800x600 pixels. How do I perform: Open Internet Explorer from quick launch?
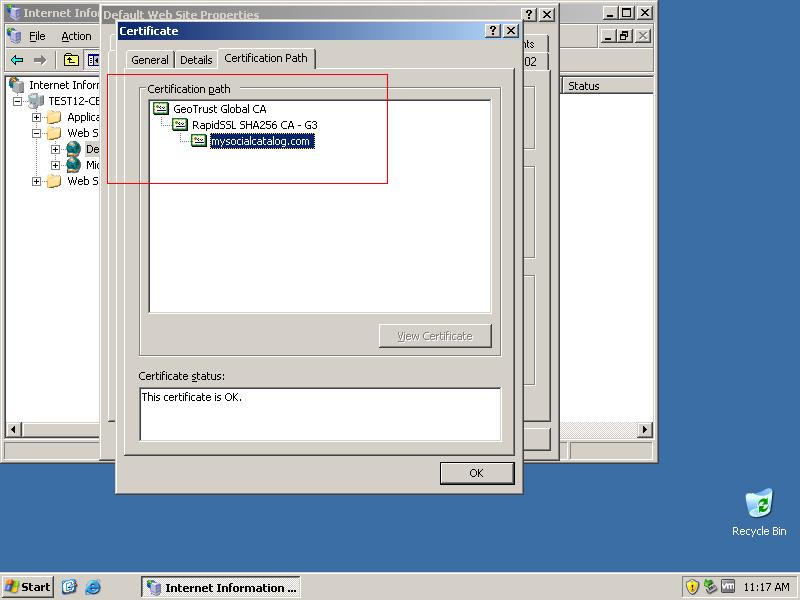93,587
